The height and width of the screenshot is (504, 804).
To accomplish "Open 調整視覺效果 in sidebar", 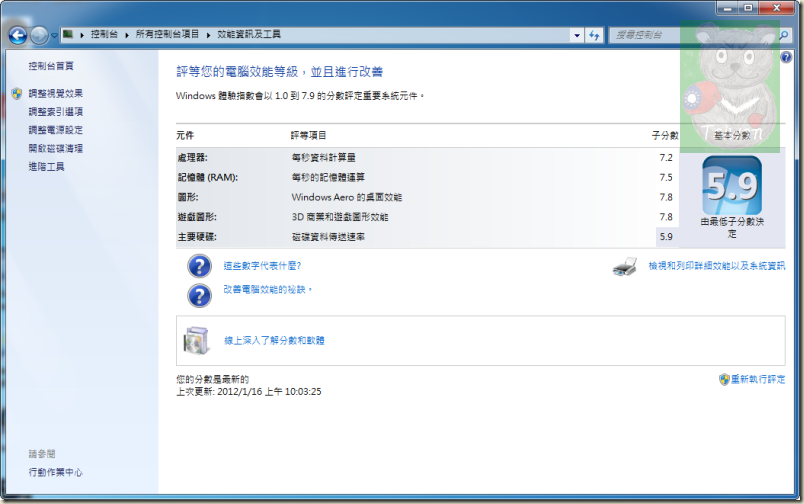I will pos(55,93).
